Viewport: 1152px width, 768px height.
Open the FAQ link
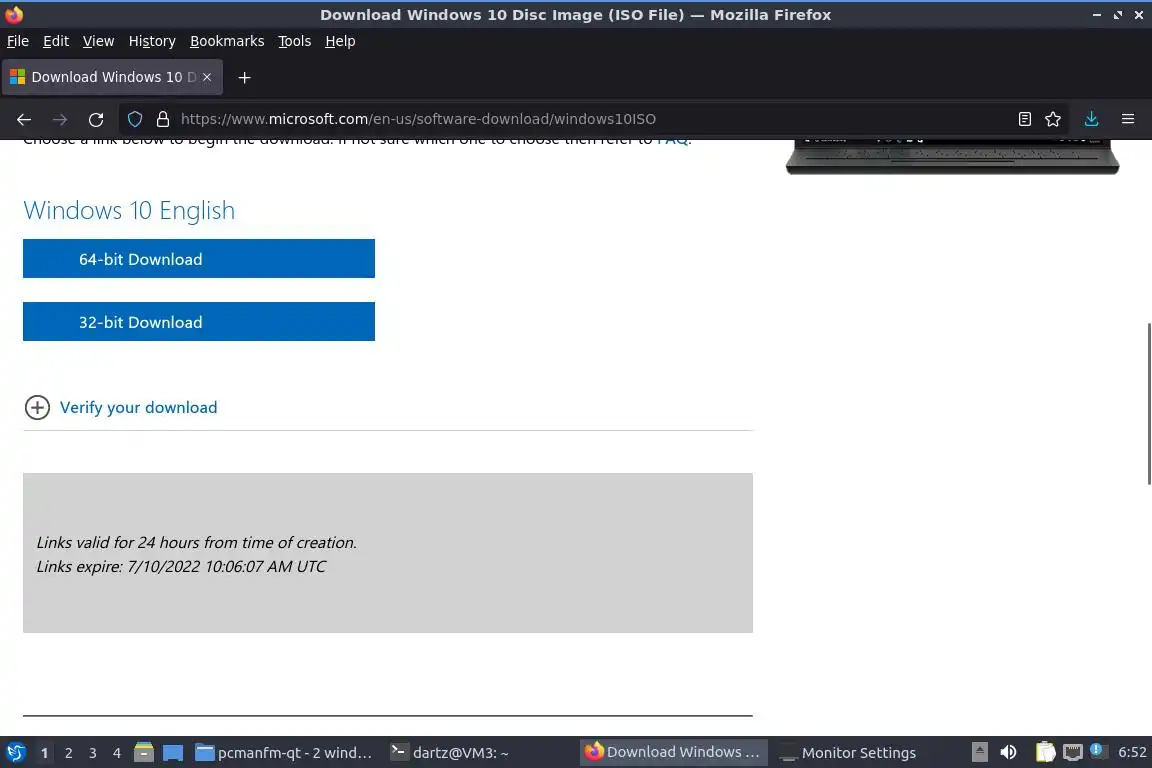coord(674,141)
